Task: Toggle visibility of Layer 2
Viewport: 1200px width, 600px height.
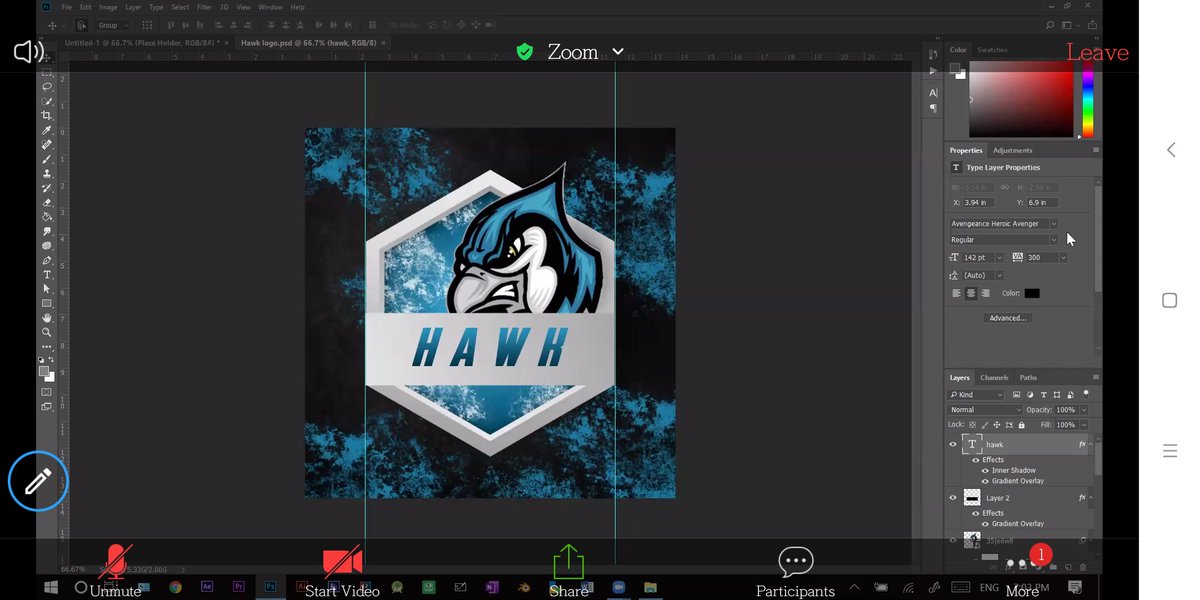Action: 953,497
